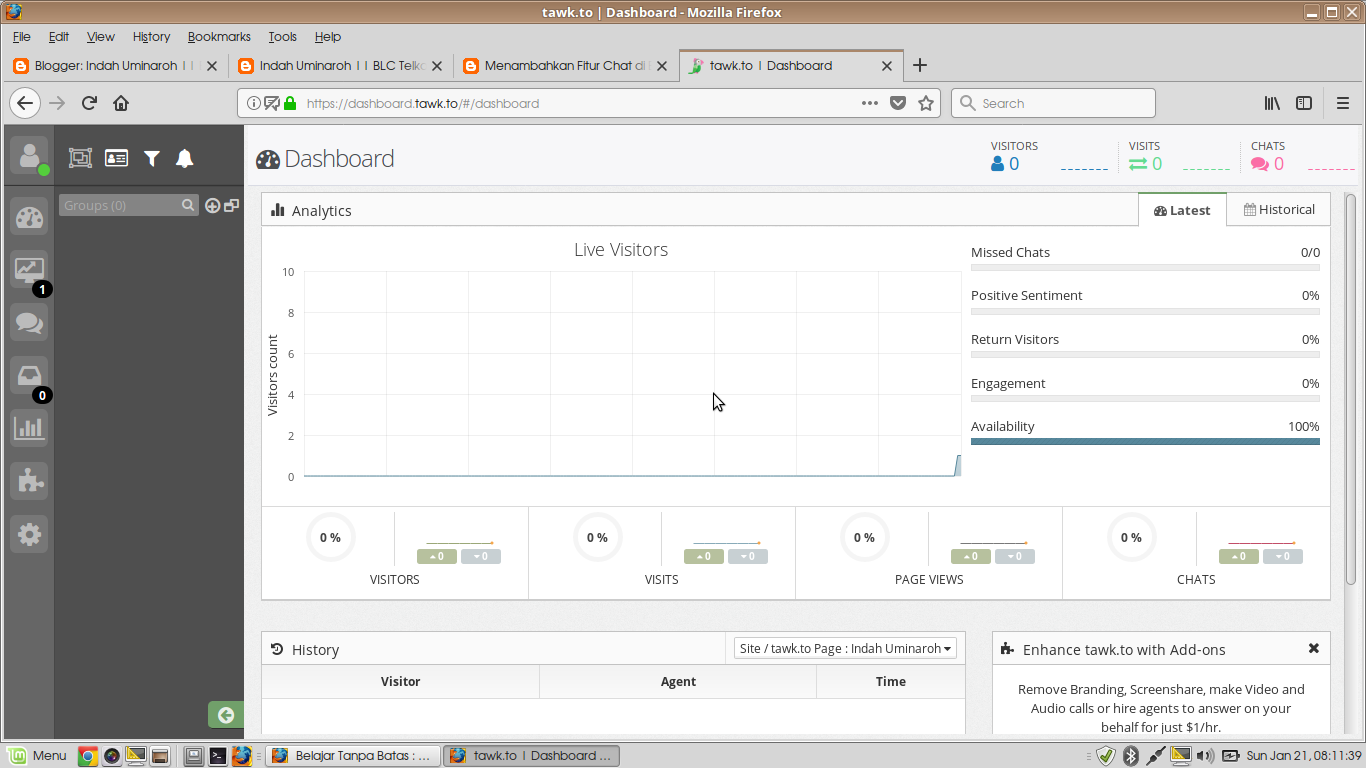Open notifications bell icon

[184, 158]
